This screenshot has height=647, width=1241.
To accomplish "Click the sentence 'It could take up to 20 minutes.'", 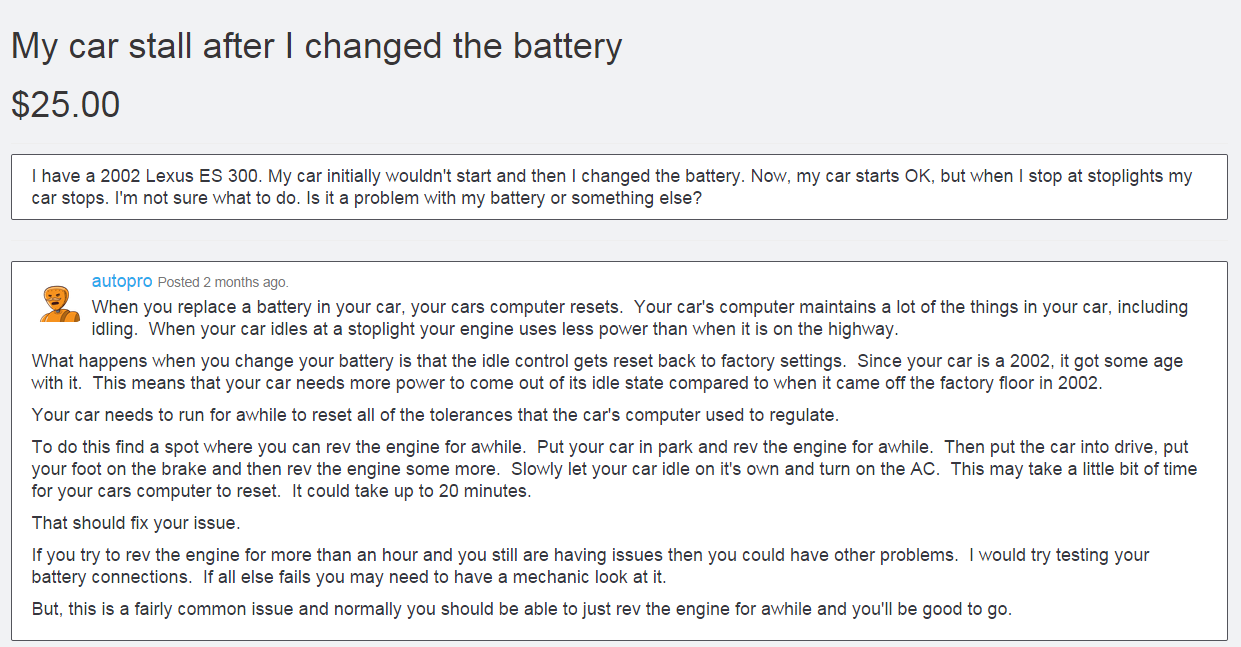I will [x=411, y=490].
